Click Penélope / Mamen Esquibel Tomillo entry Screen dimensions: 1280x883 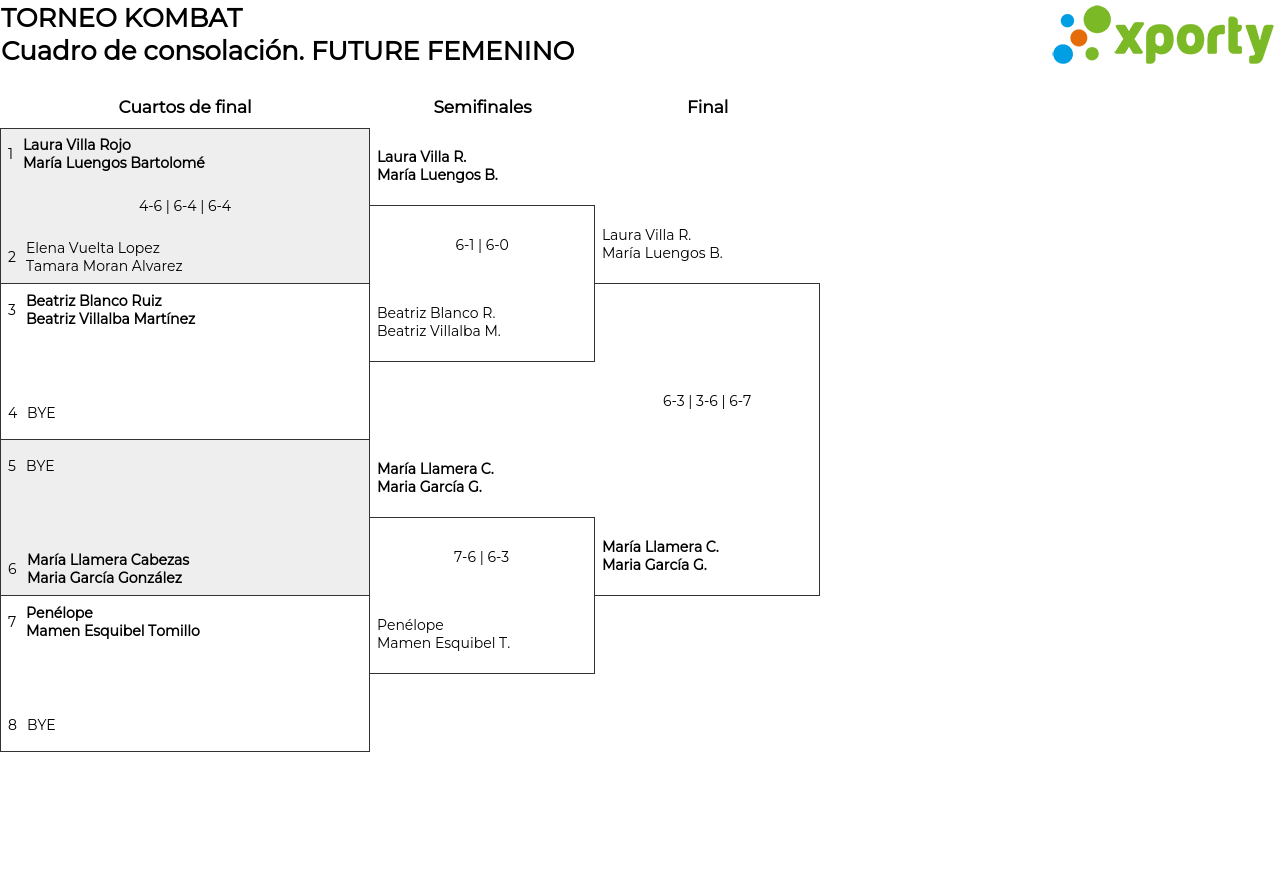pos(112,622)
